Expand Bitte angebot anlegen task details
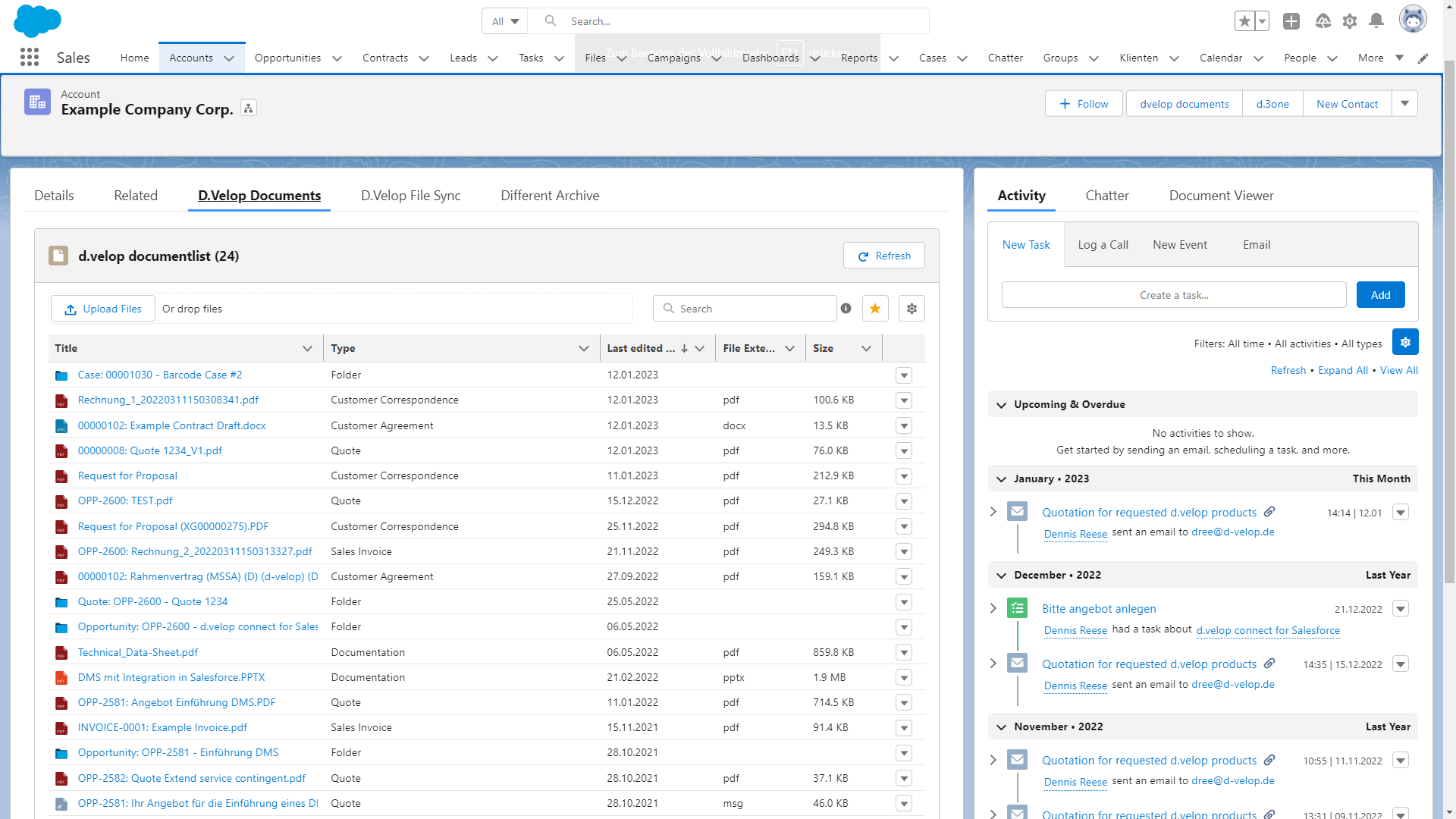Image resolution: width=1456 pixels, height=819 pixels. 993,607
